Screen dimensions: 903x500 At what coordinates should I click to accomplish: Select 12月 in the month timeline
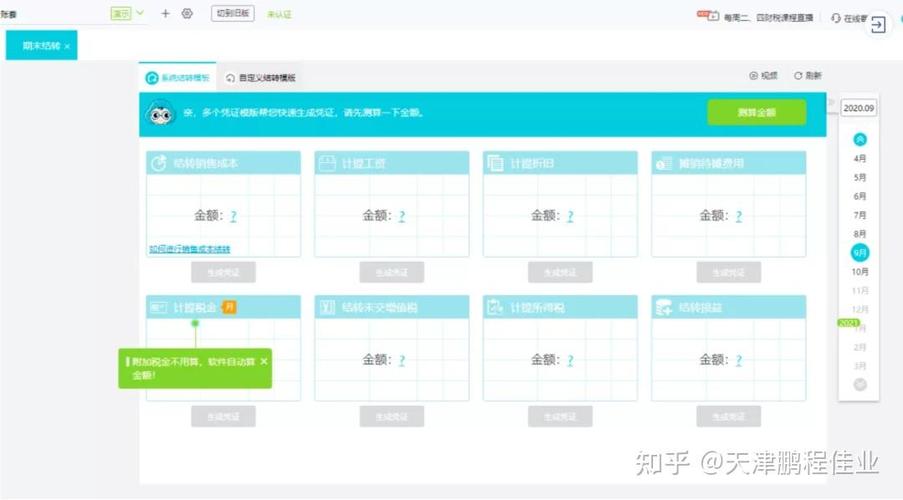pos(860,309)
